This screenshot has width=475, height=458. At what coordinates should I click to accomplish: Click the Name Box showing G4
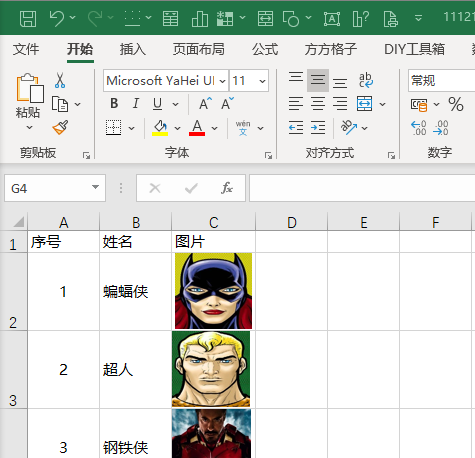pyautogui.click(x=55, y=188)
